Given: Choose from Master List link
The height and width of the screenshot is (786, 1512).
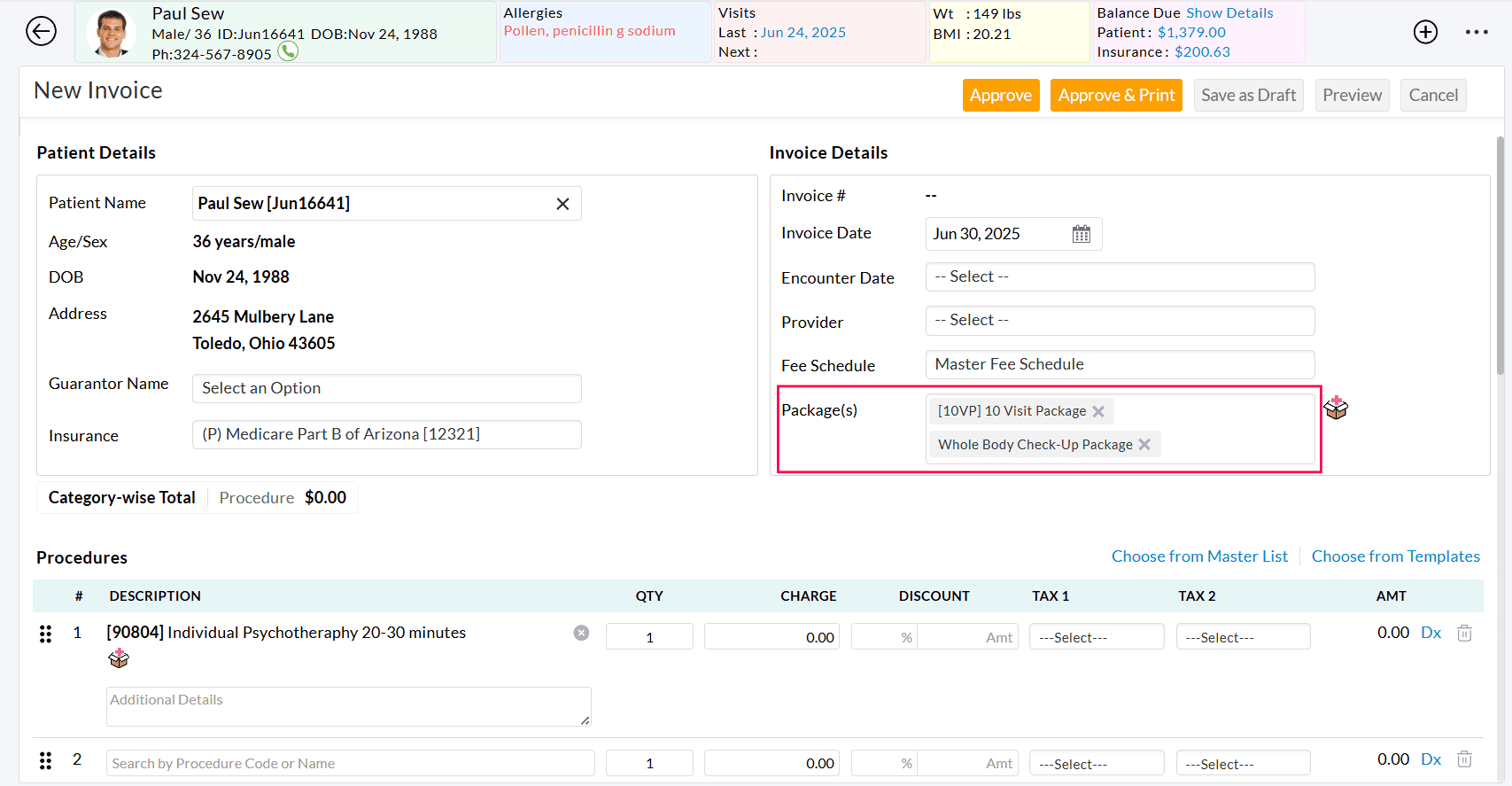Looking at the screenshot, I should click(1199, 556).
